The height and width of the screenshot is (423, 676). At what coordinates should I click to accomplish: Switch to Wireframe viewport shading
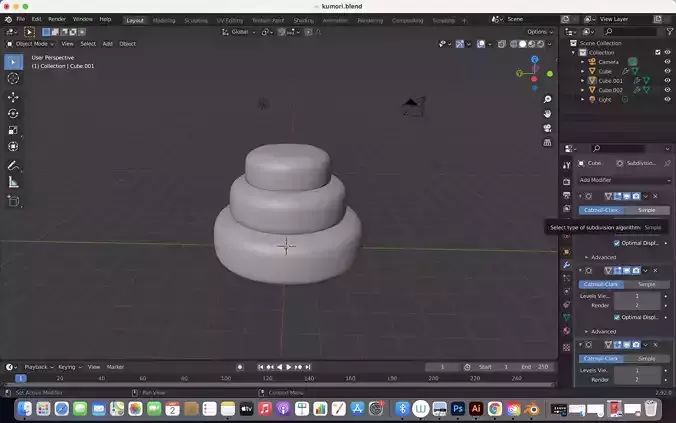pyautogui.click(x=514, y=44)
